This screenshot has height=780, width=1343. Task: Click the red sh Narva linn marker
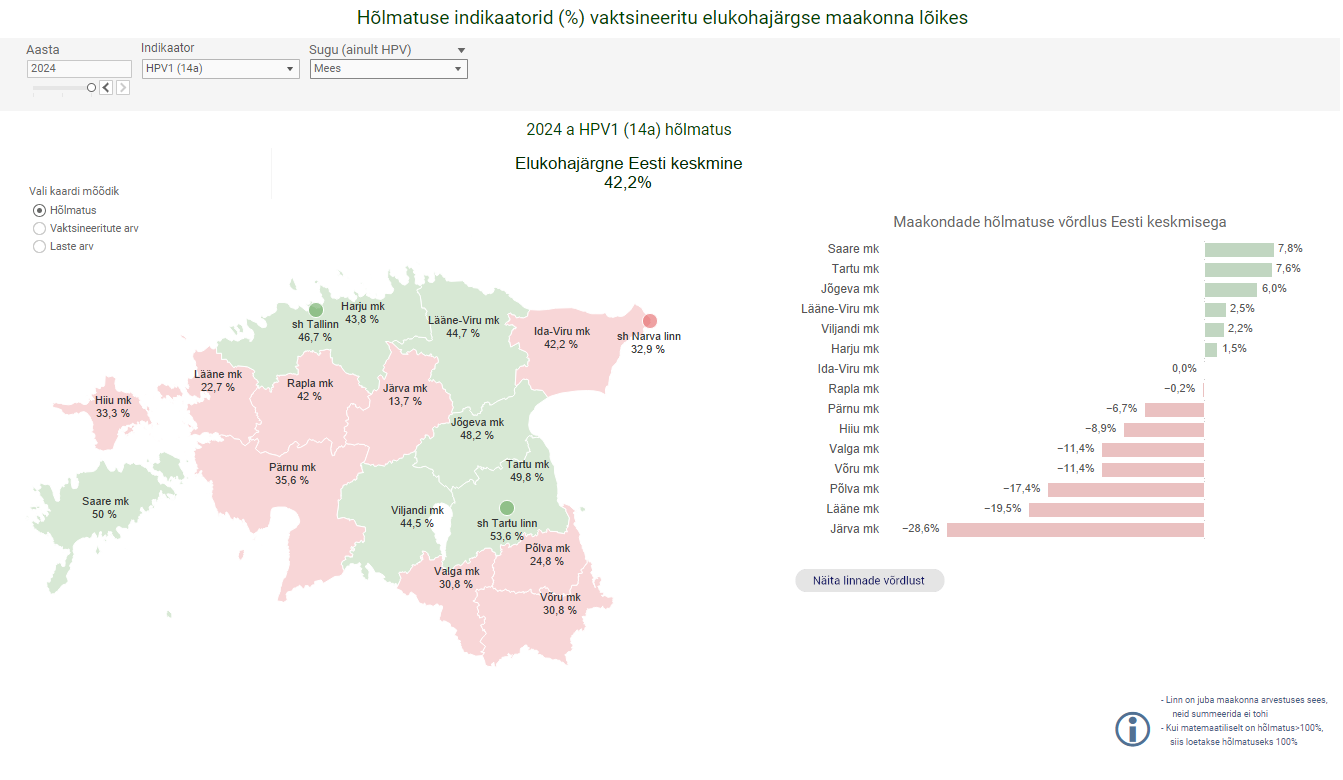pyautogui.click(x=650, y=321)
